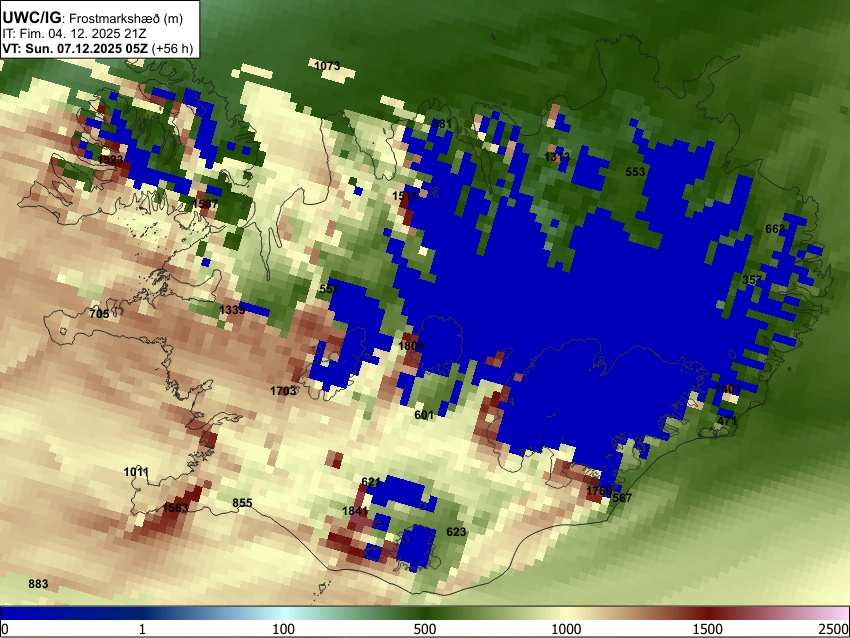Click the 1841 value label
This screenshot has height=638, width=850.
[355, 511]
